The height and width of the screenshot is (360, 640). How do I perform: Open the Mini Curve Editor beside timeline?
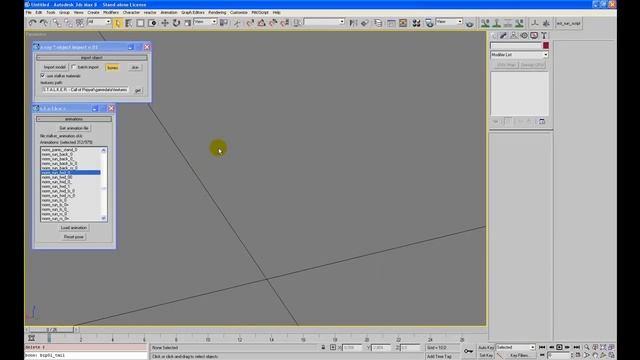pyautogui.click(x=31, y=338)
